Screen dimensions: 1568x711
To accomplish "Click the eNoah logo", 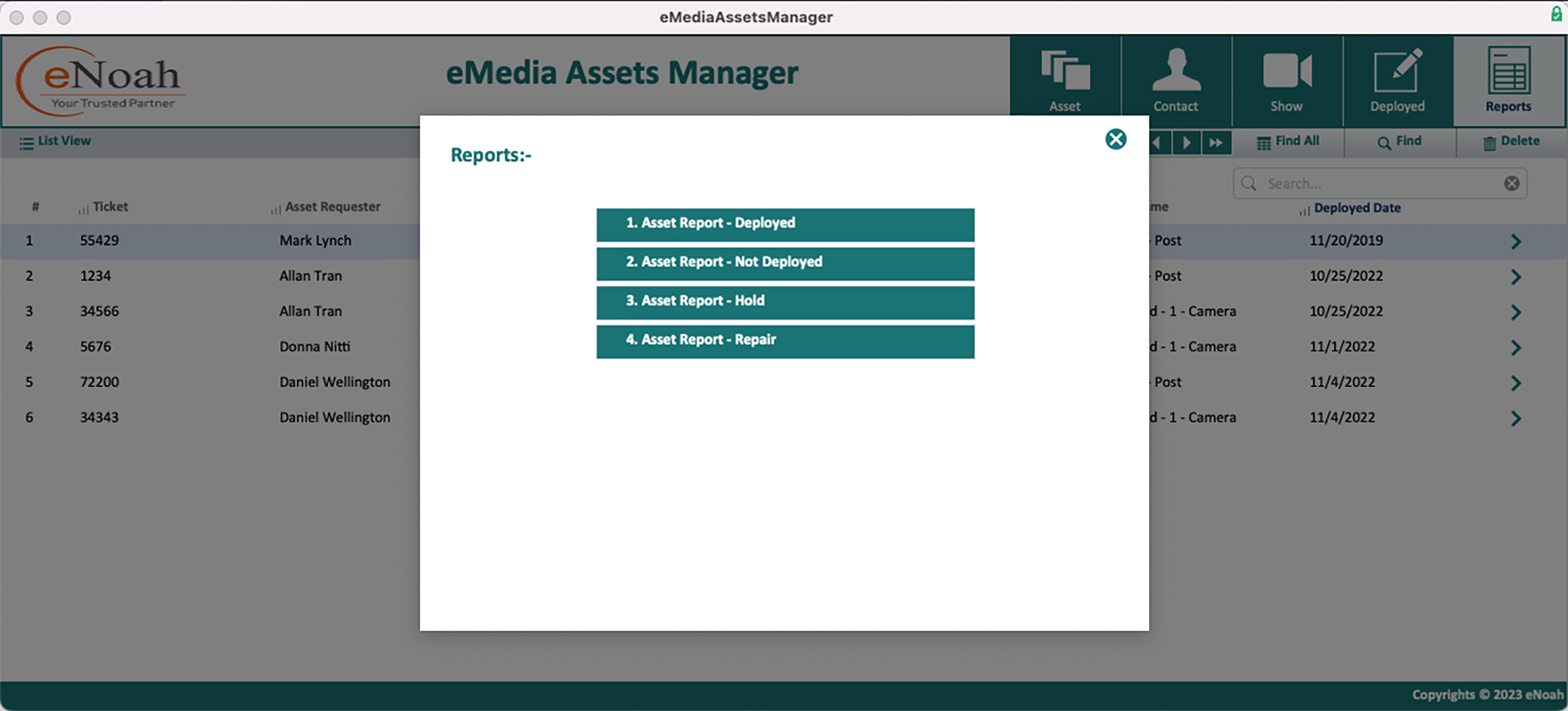I will coord(100,81).
